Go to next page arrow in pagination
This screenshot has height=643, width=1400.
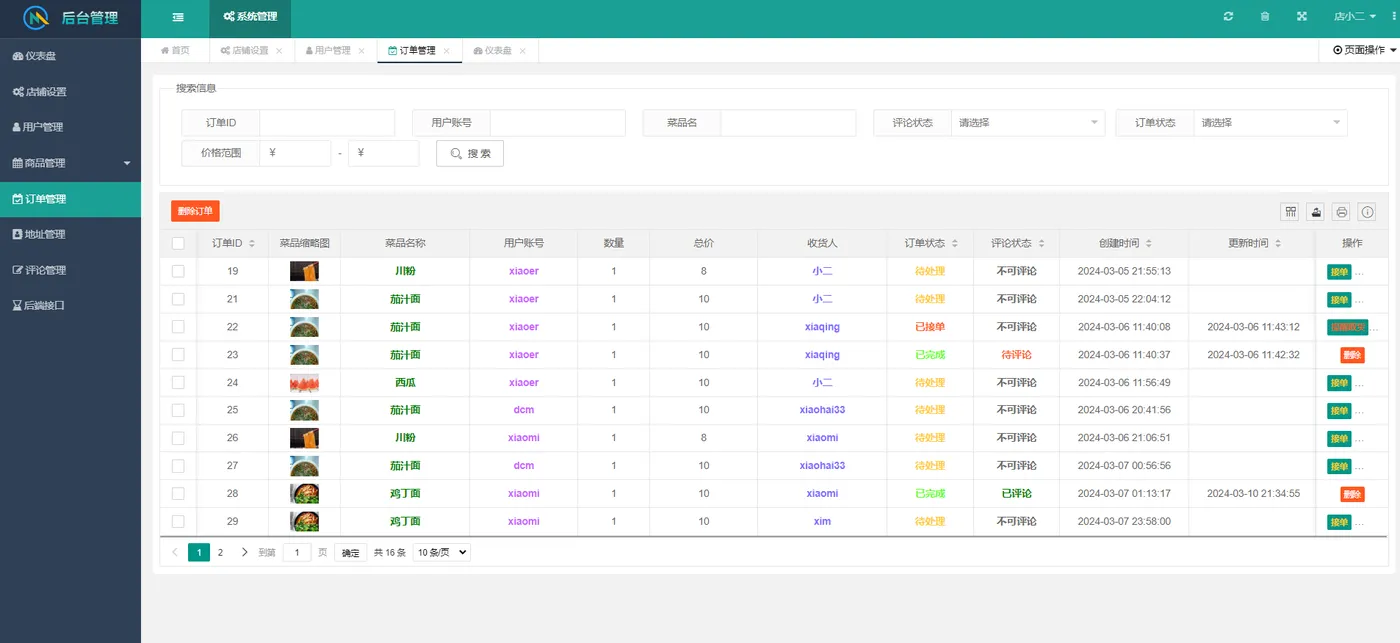[x=245, y=552]
